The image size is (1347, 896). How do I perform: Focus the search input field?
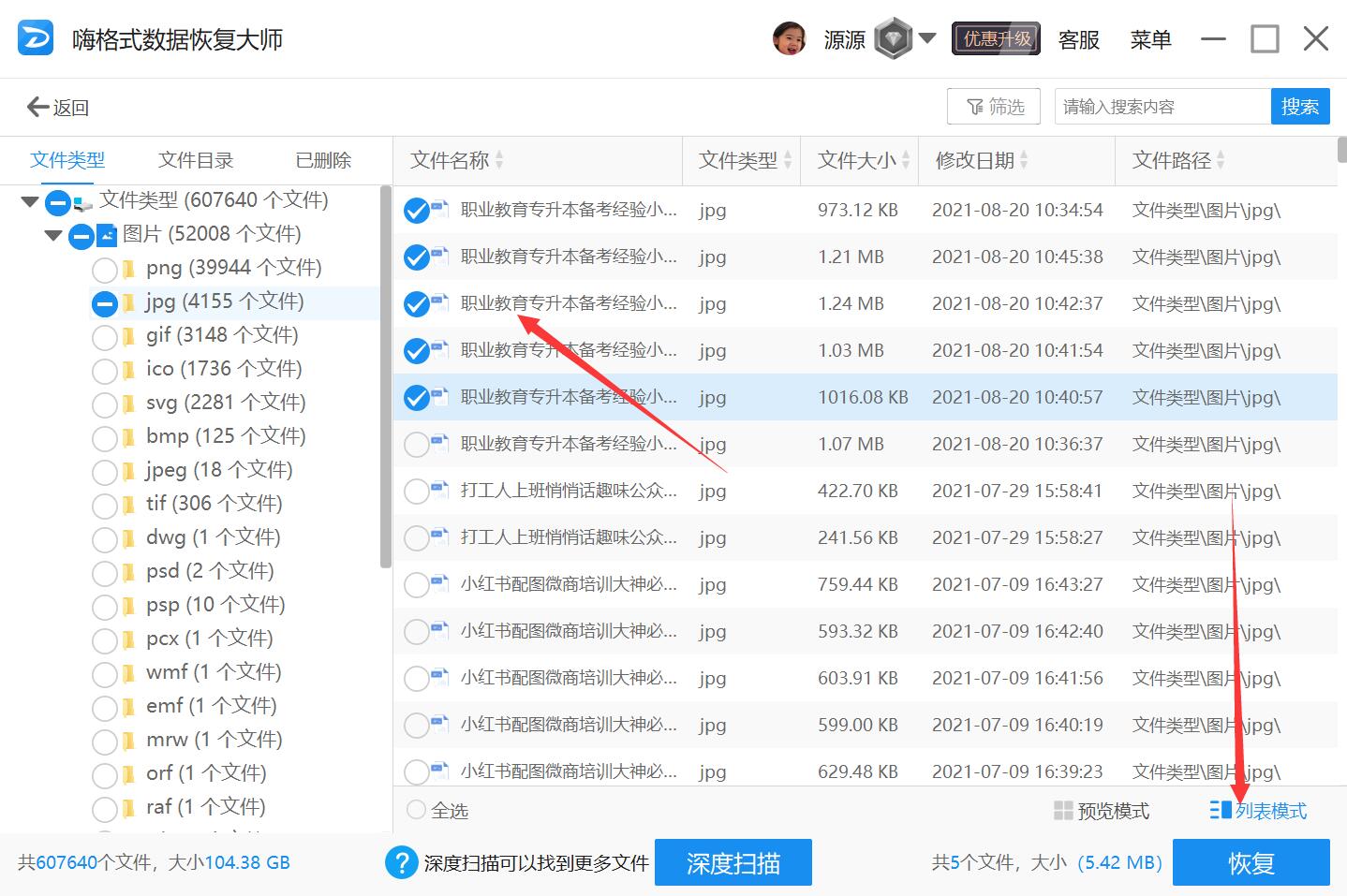[1162, 107]
